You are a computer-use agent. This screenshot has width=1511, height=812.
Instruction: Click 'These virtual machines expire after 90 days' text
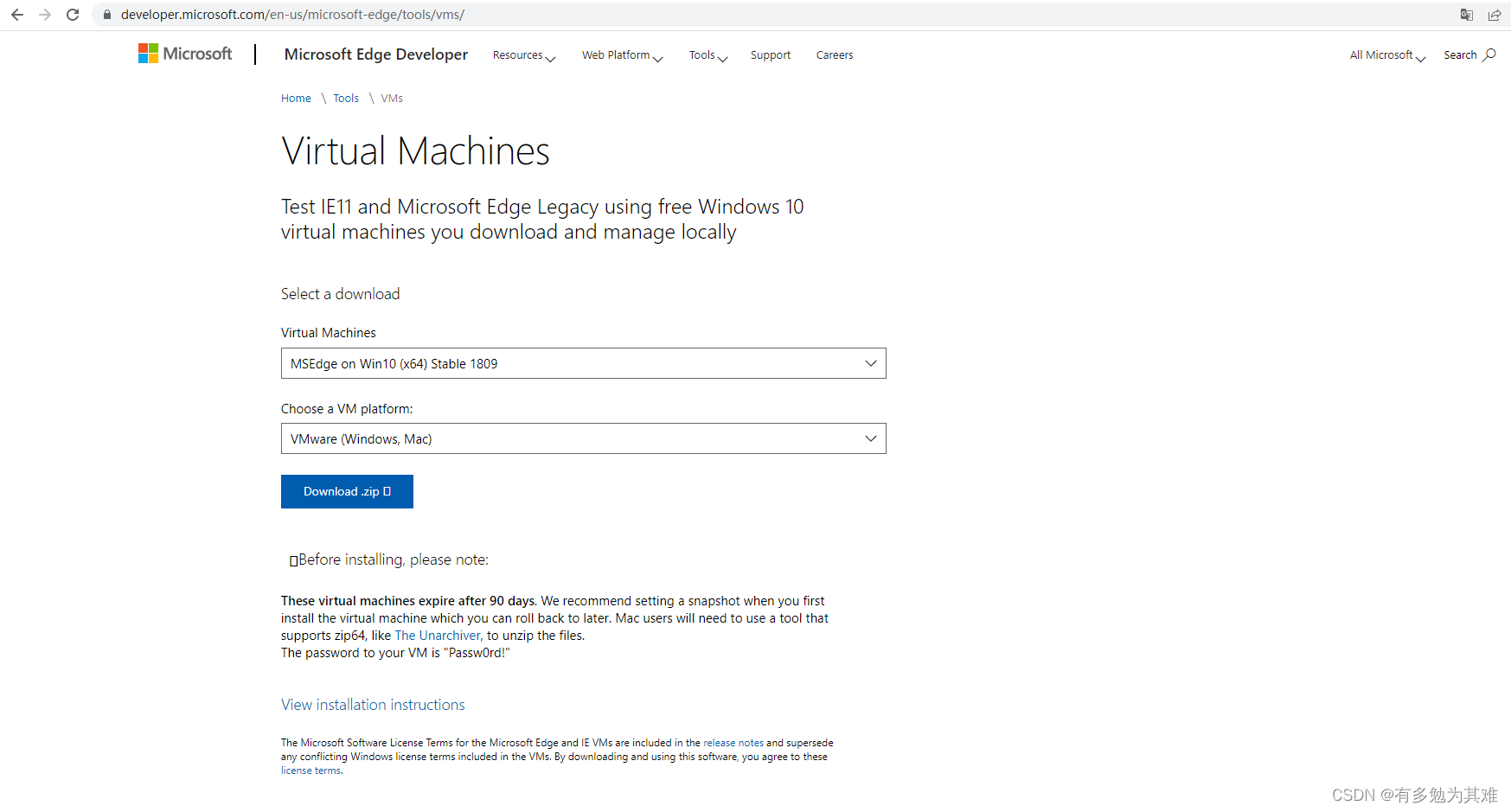tap(408, 601)
